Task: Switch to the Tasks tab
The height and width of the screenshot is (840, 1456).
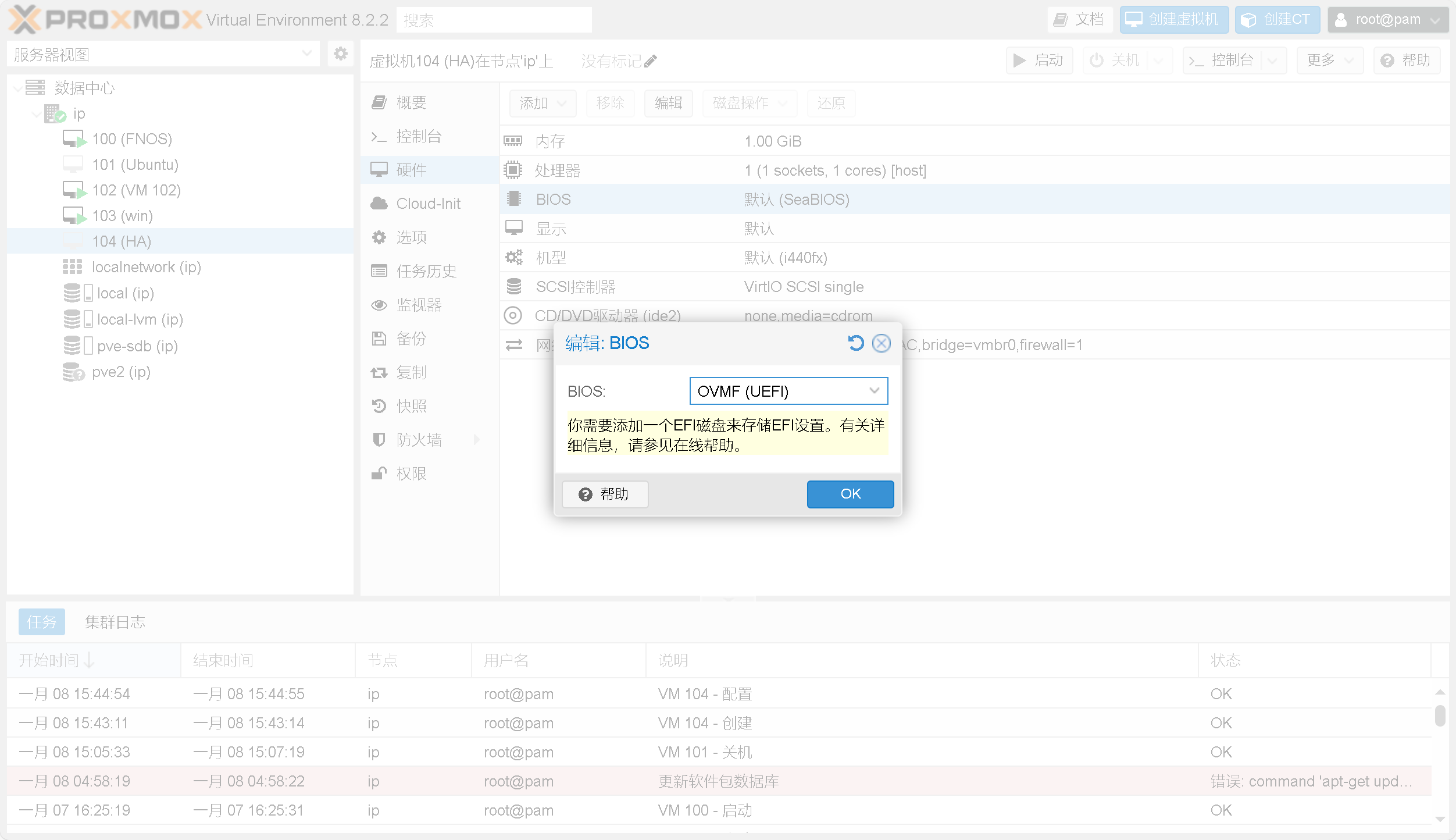Action: click(41, 622)
